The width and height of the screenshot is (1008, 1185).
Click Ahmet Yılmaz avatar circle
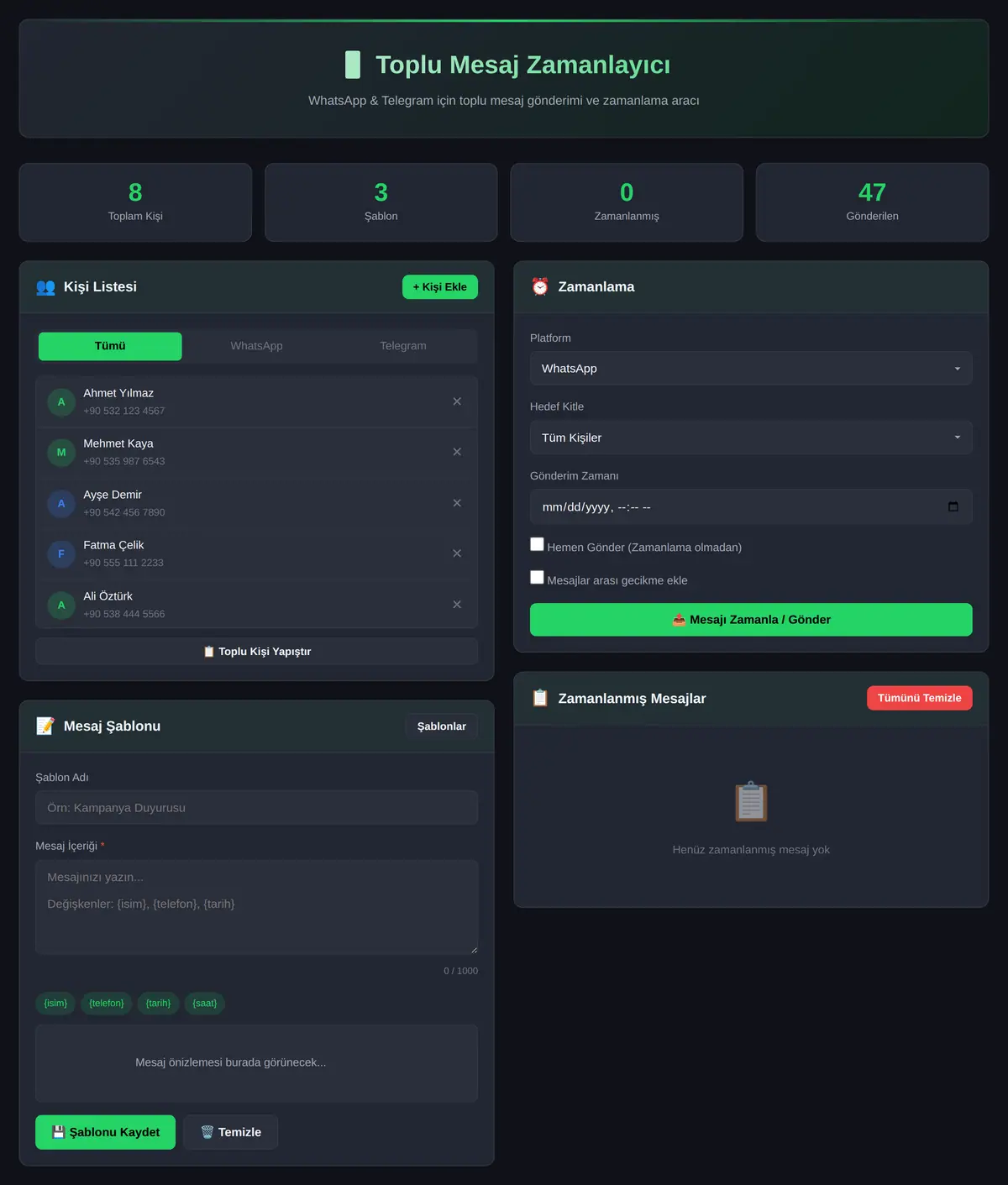pyautogui.click(x=61, y=402)
